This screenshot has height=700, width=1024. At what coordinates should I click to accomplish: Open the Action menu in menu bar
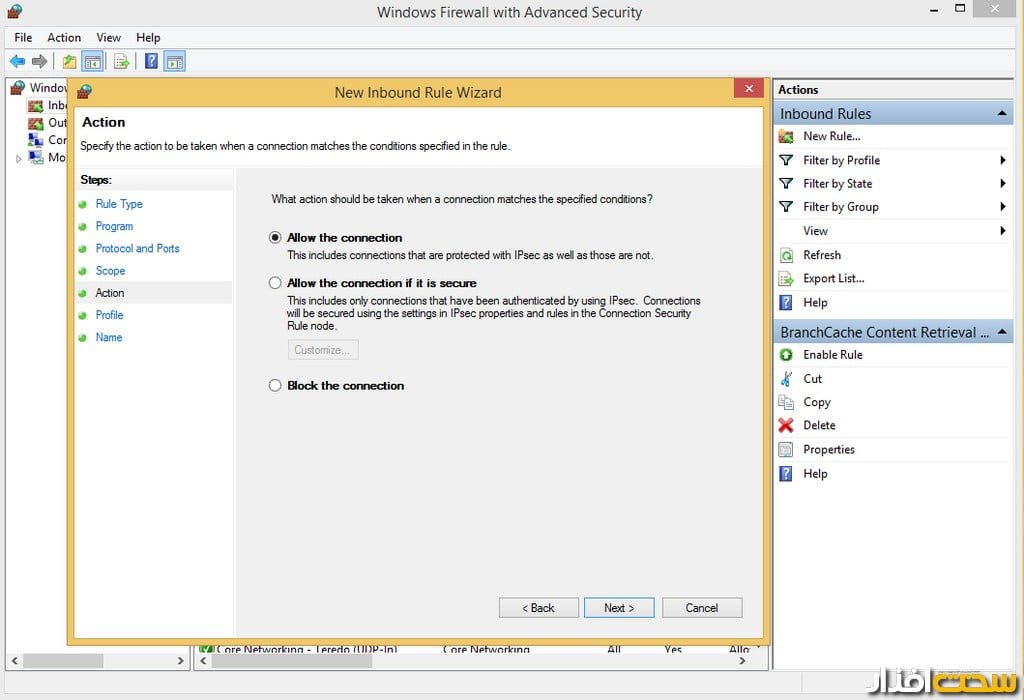coord(64,38)
